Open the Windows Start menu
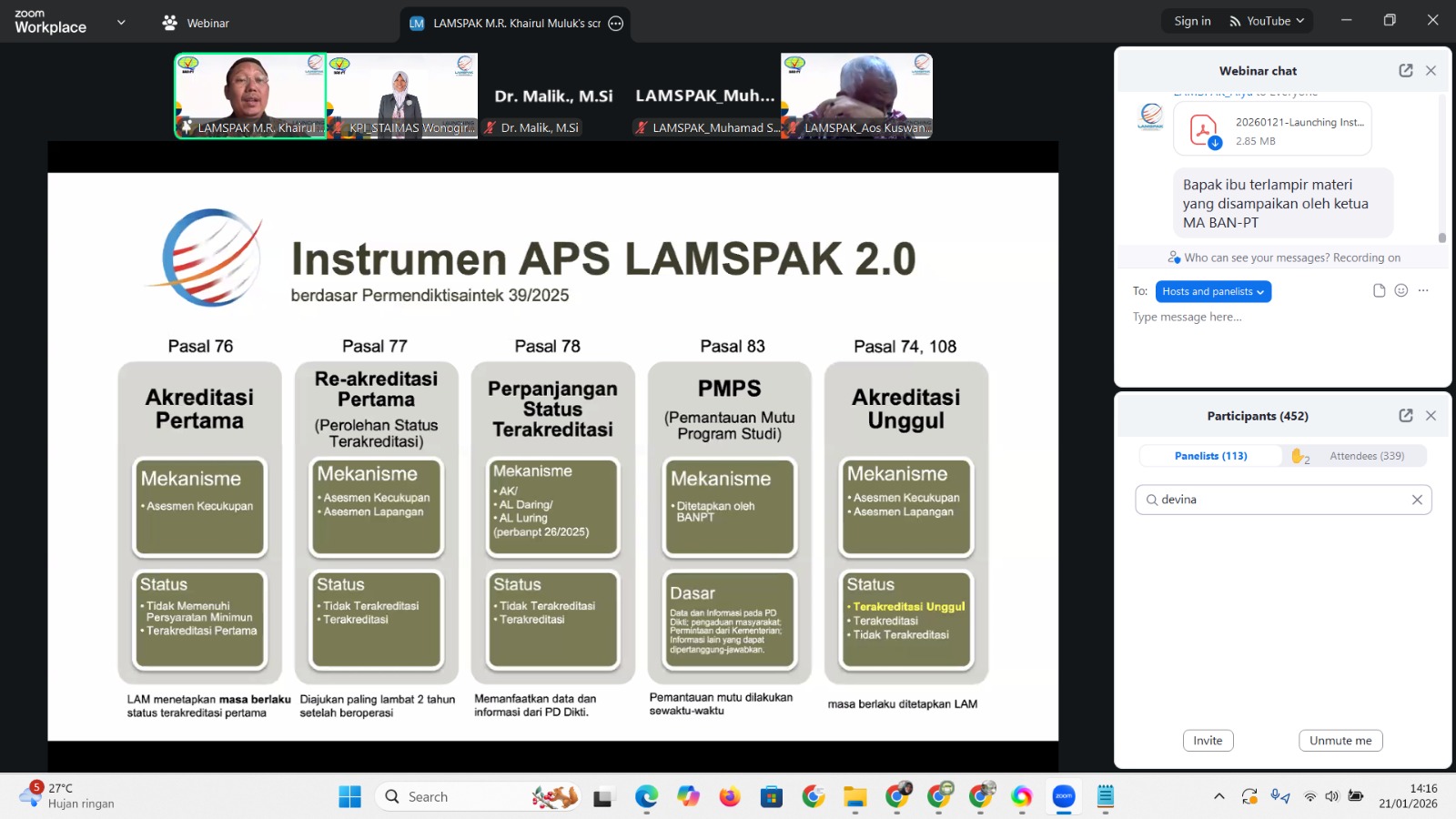The image size is (1456, 819). pos(349,797)
